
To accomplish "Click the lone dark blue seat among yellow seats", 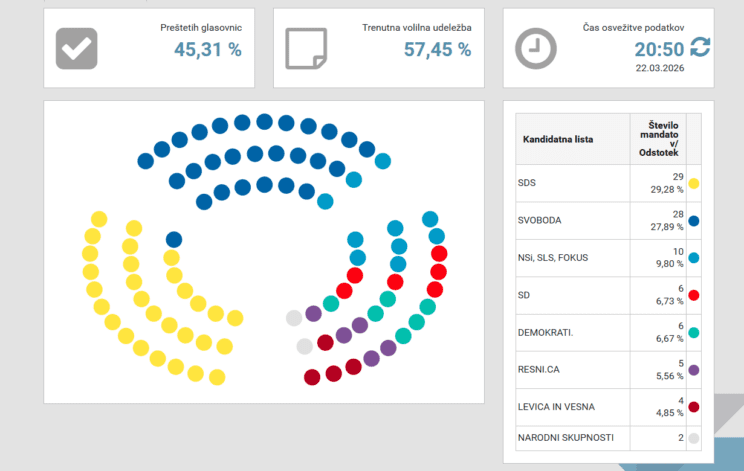I will (174, 239).
